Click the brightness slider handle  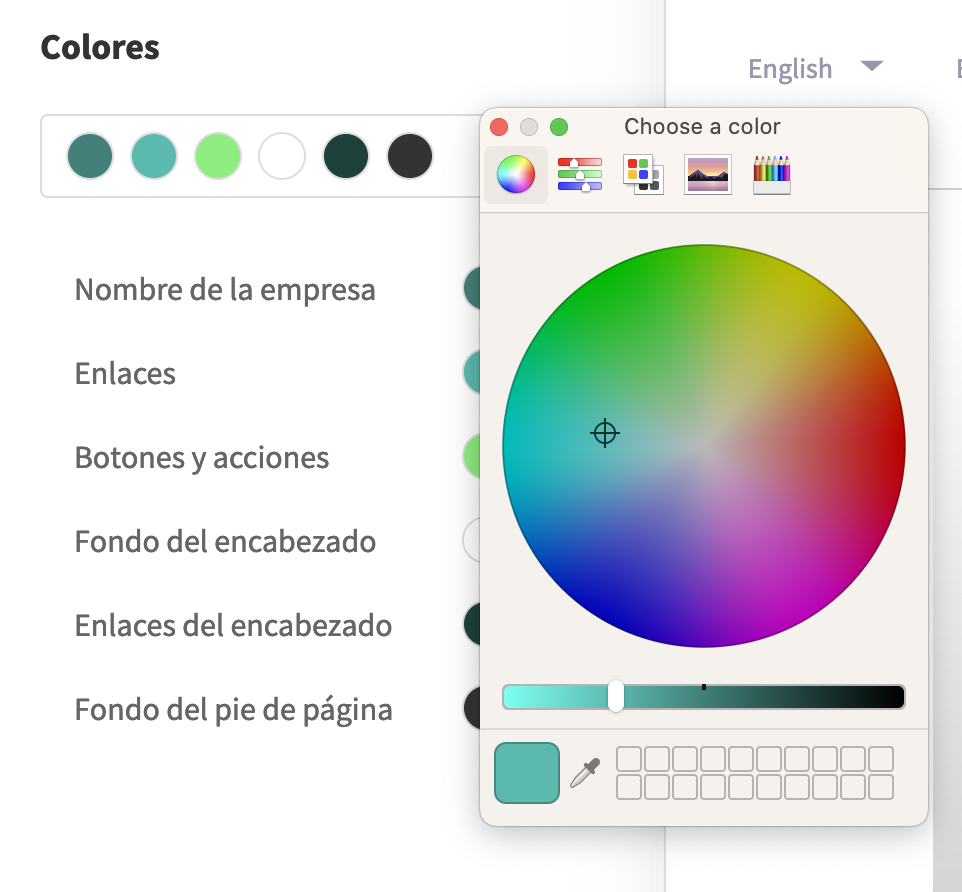point(616,696)
